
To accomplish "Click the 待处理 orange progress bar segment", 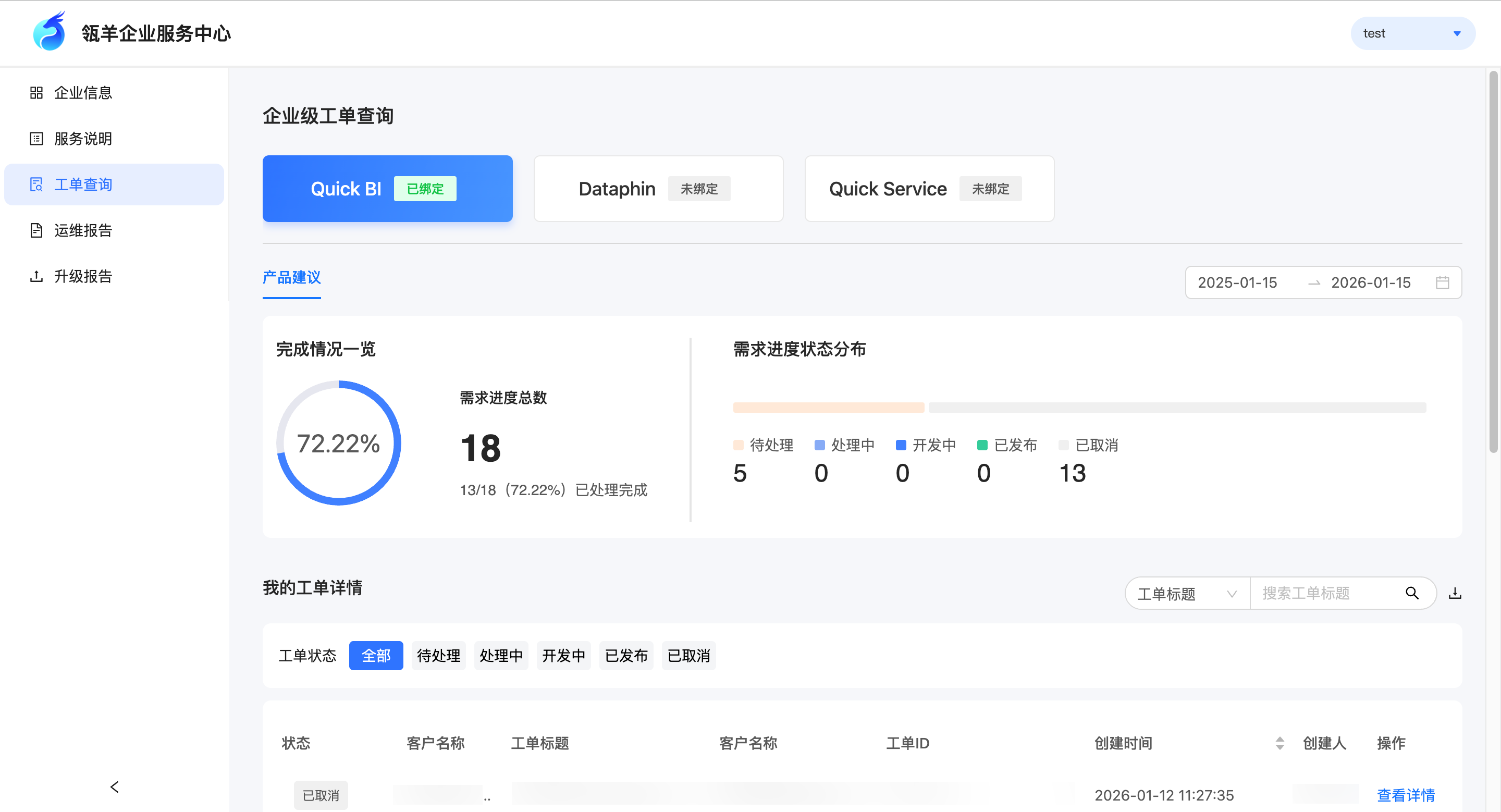I will pos(828,408).
